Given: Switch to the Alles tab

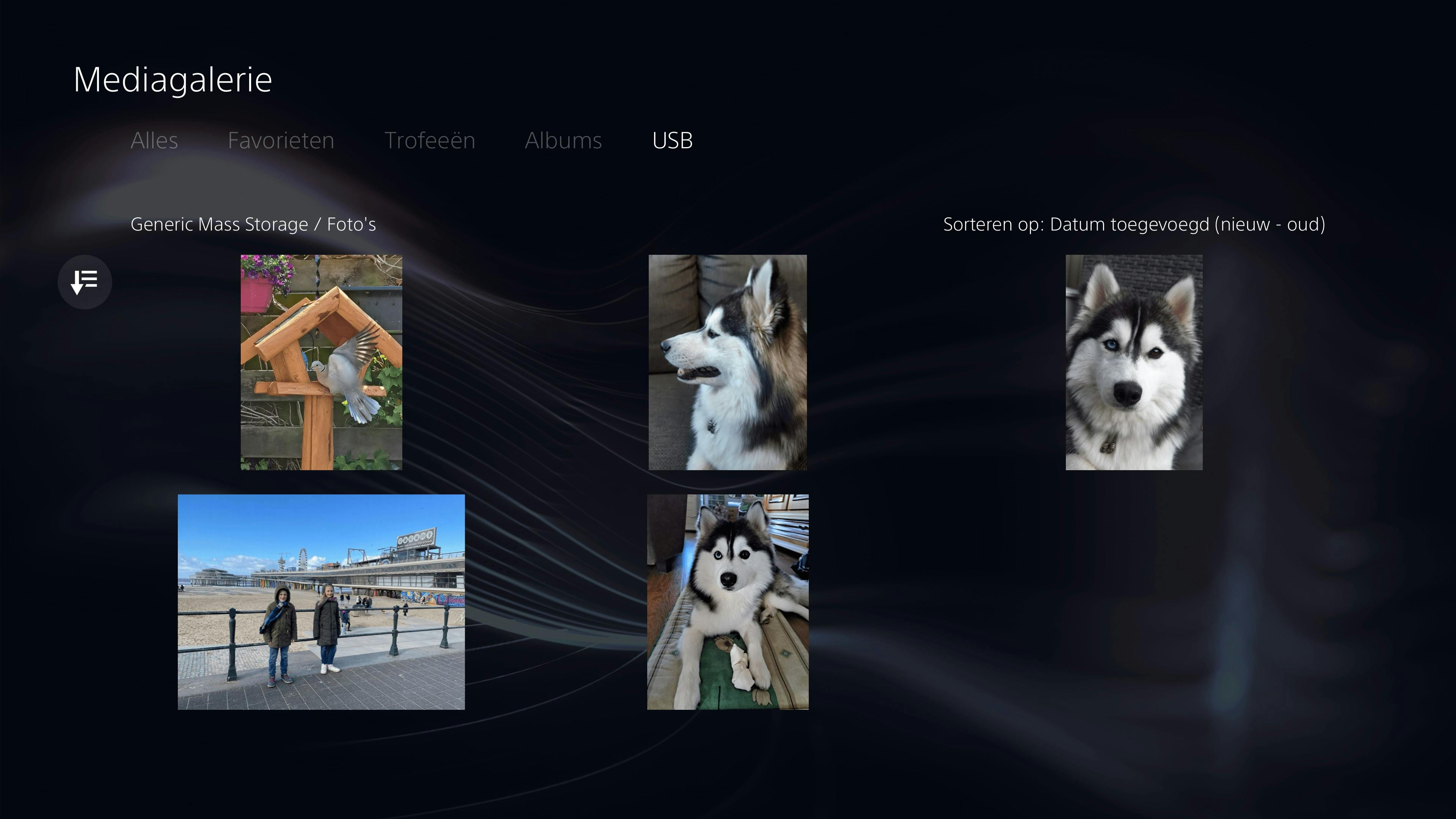Looking at the screenshot, I should tap(154, 140).
